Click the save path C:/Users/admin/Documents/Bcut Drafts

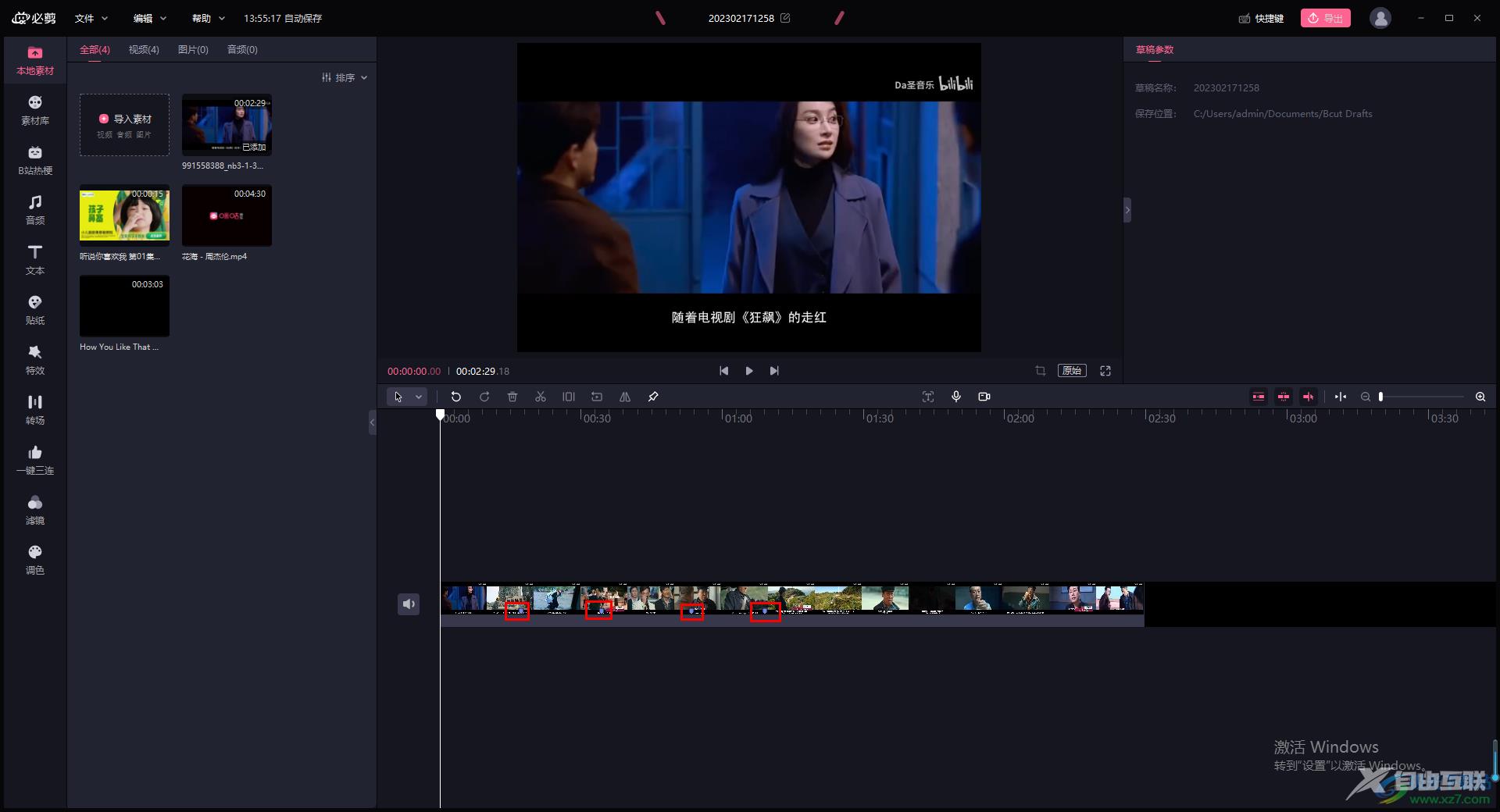coord(1283,114)
